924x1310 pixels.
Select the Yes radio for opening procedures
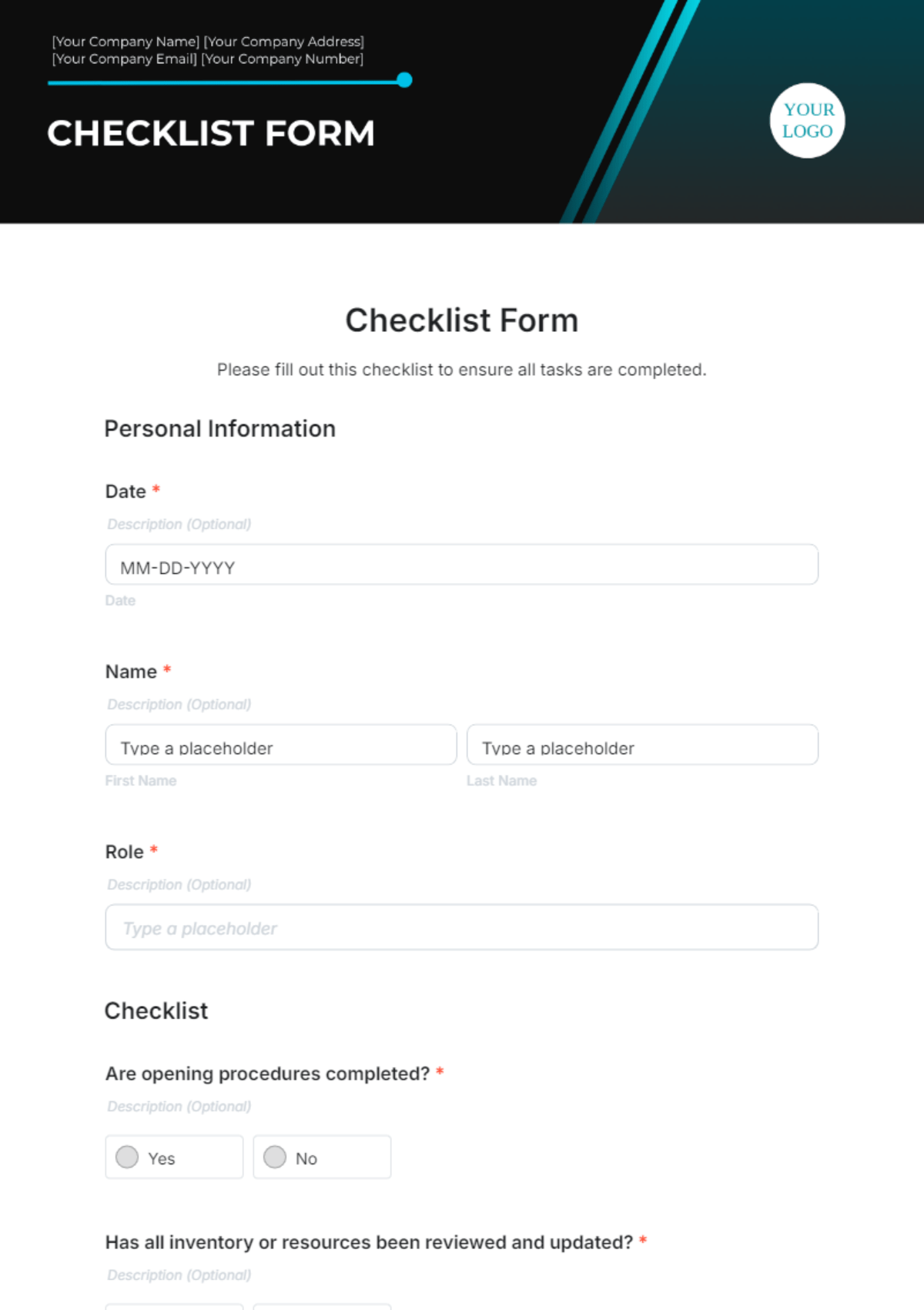tap(127, 1157)
